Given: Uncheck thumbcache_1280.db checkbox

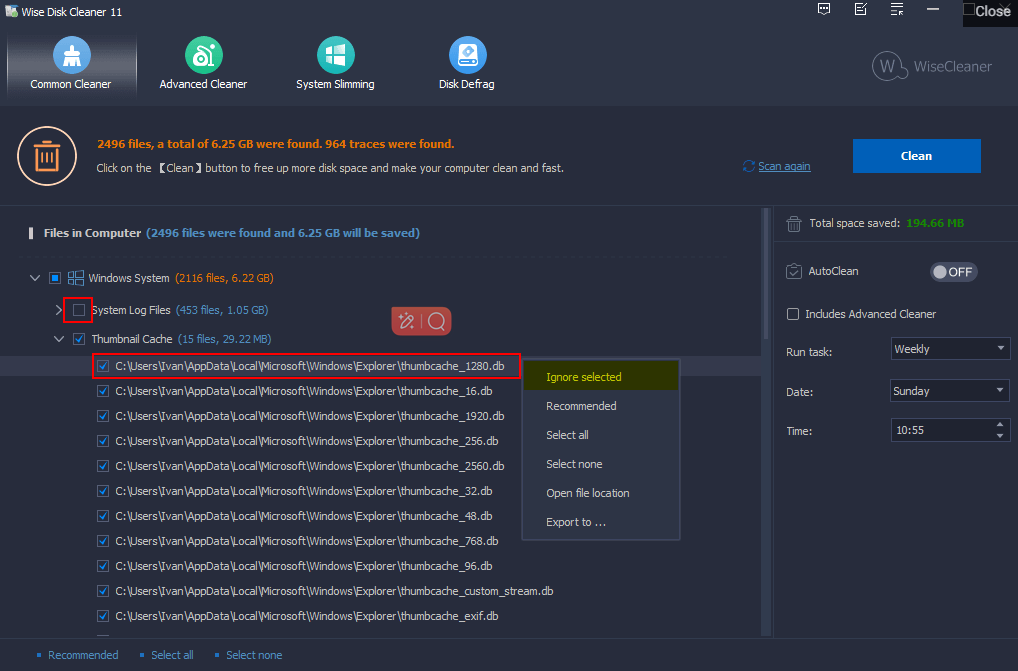Looking at the screenshot, I should point(103,366).
